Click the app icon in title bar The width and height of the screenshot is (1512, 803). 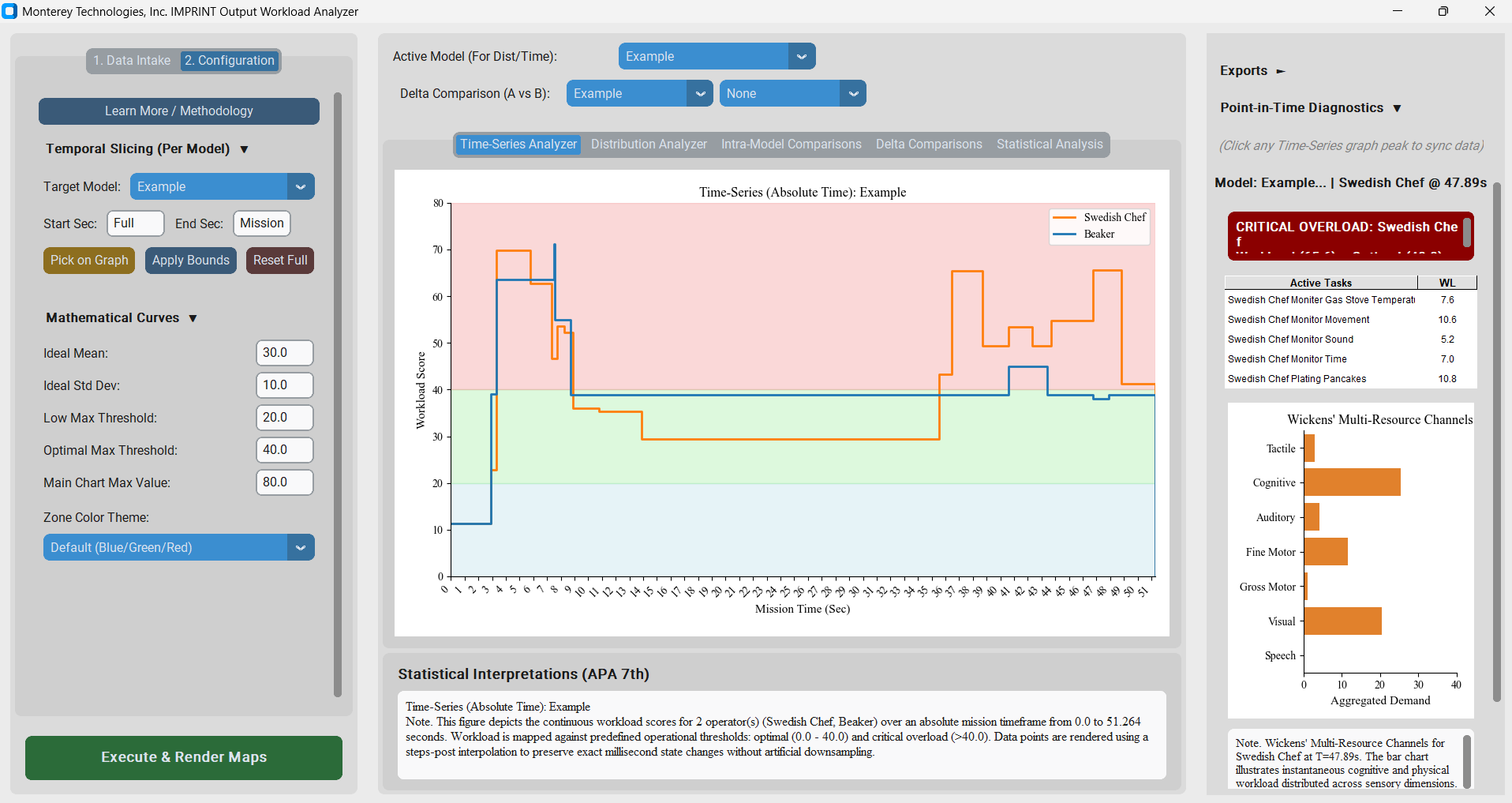pos(9,11)
